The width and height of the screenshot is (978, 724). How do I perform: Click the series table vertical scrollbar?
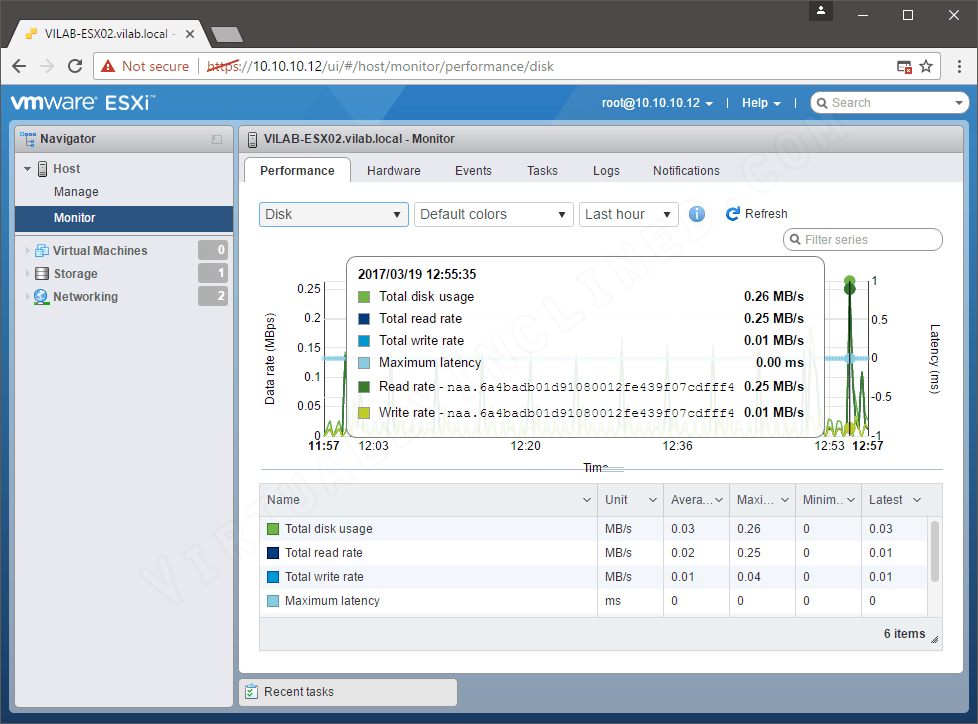[x=934, y=551]
